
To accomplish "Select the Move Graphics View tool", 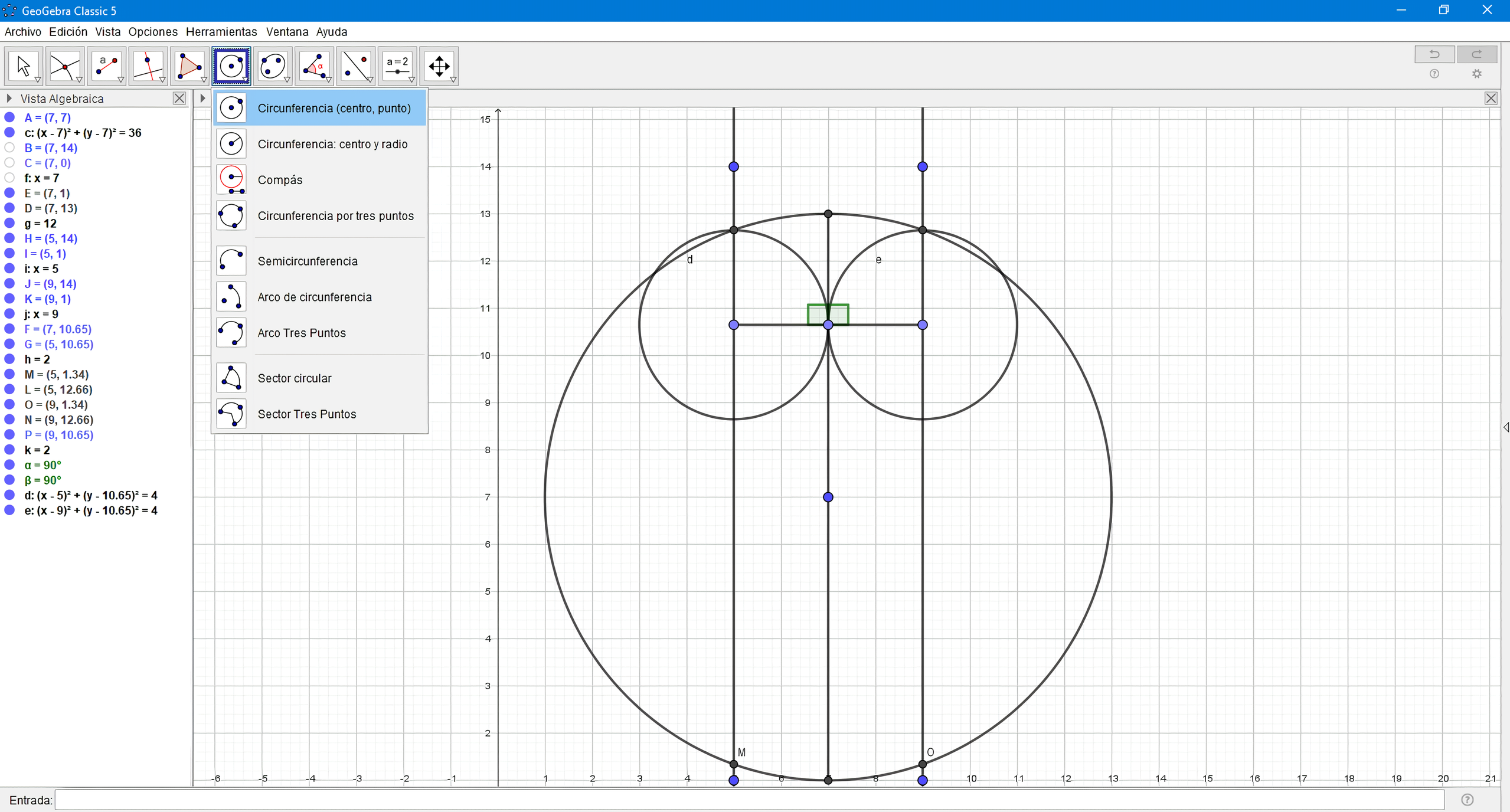I will (439, 66).
